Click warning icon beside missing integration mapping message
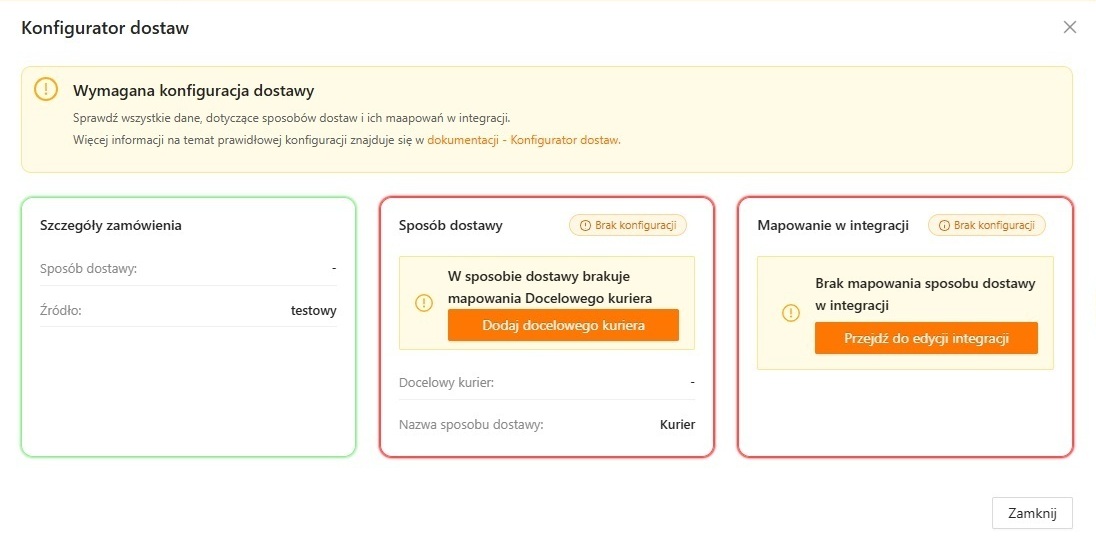Screen dimensions: 1096x546 point(790,313)
